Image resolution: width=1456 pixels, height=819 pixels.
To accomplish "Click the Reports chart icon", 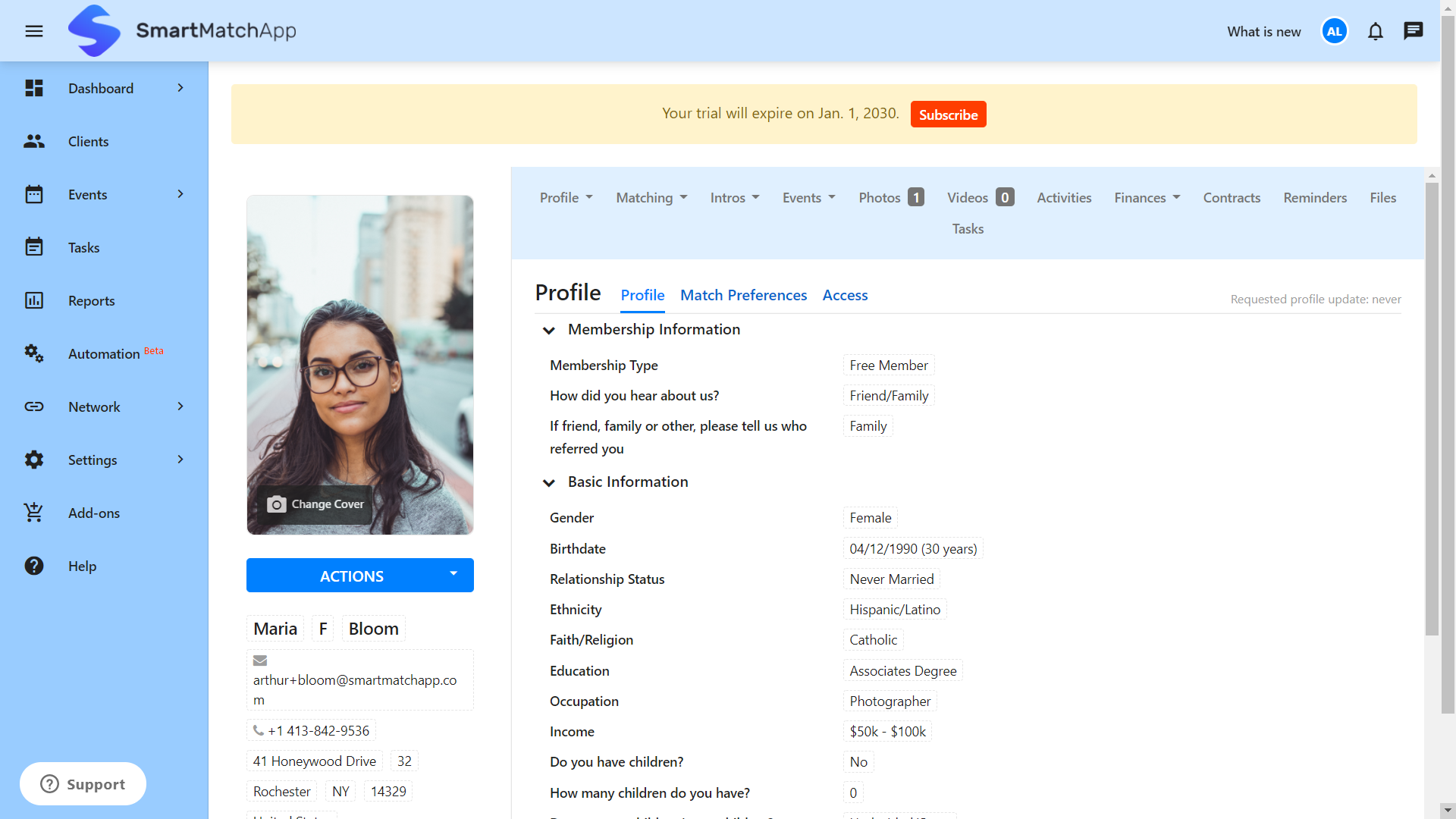I will 34,300.
